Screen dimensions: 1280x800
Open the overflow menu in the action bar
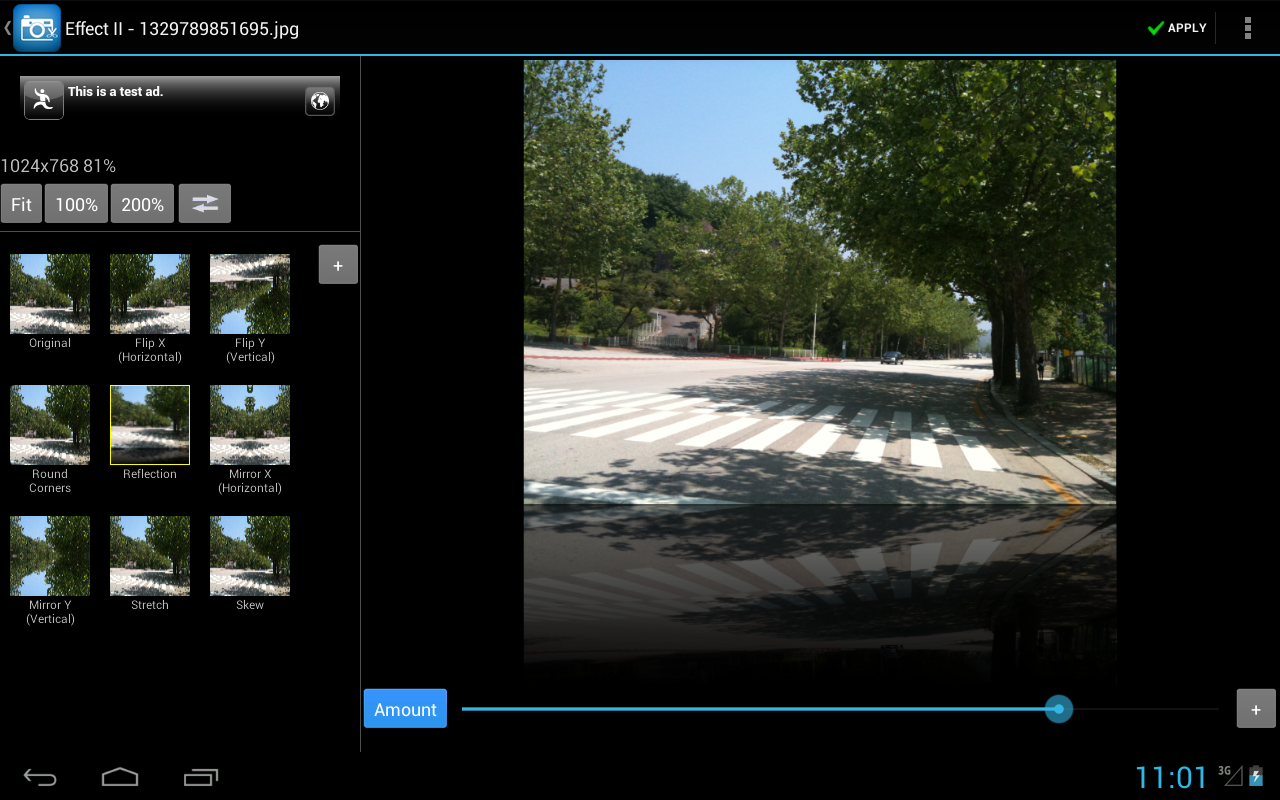pos(1248,27)
